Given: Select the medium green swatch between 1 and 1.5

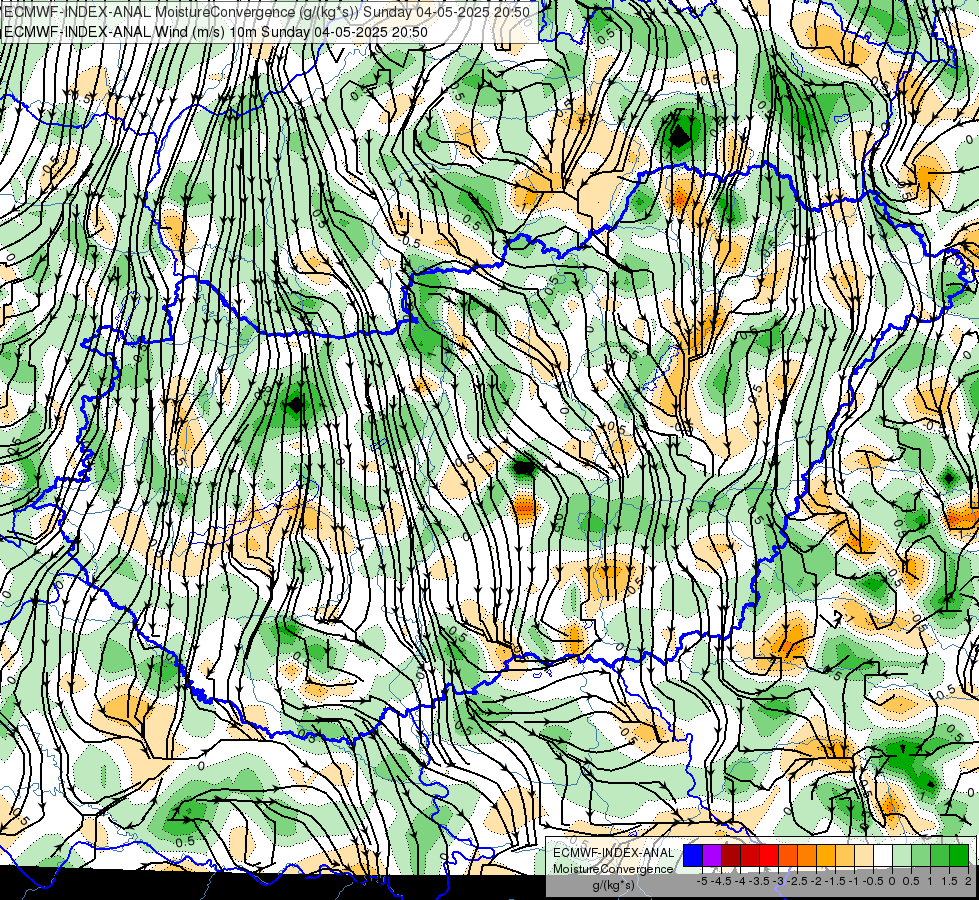Looking at the screenshot, I should (x=940, y=855).
